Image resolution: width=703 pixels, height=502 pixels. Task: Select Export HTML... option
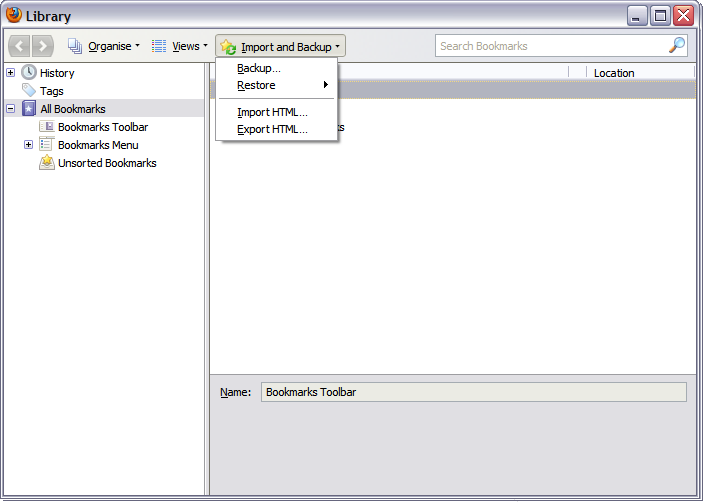pyautogui.click(x=277, y=130)
